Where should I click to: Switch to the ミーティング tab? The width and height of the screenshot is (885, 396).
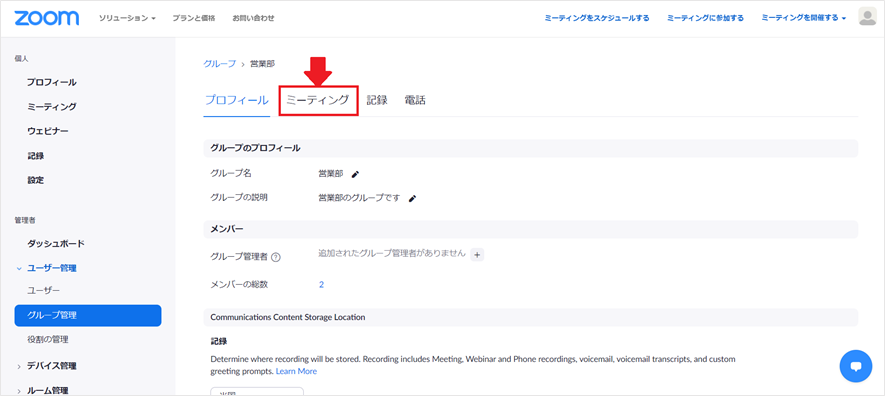(318, 100)
